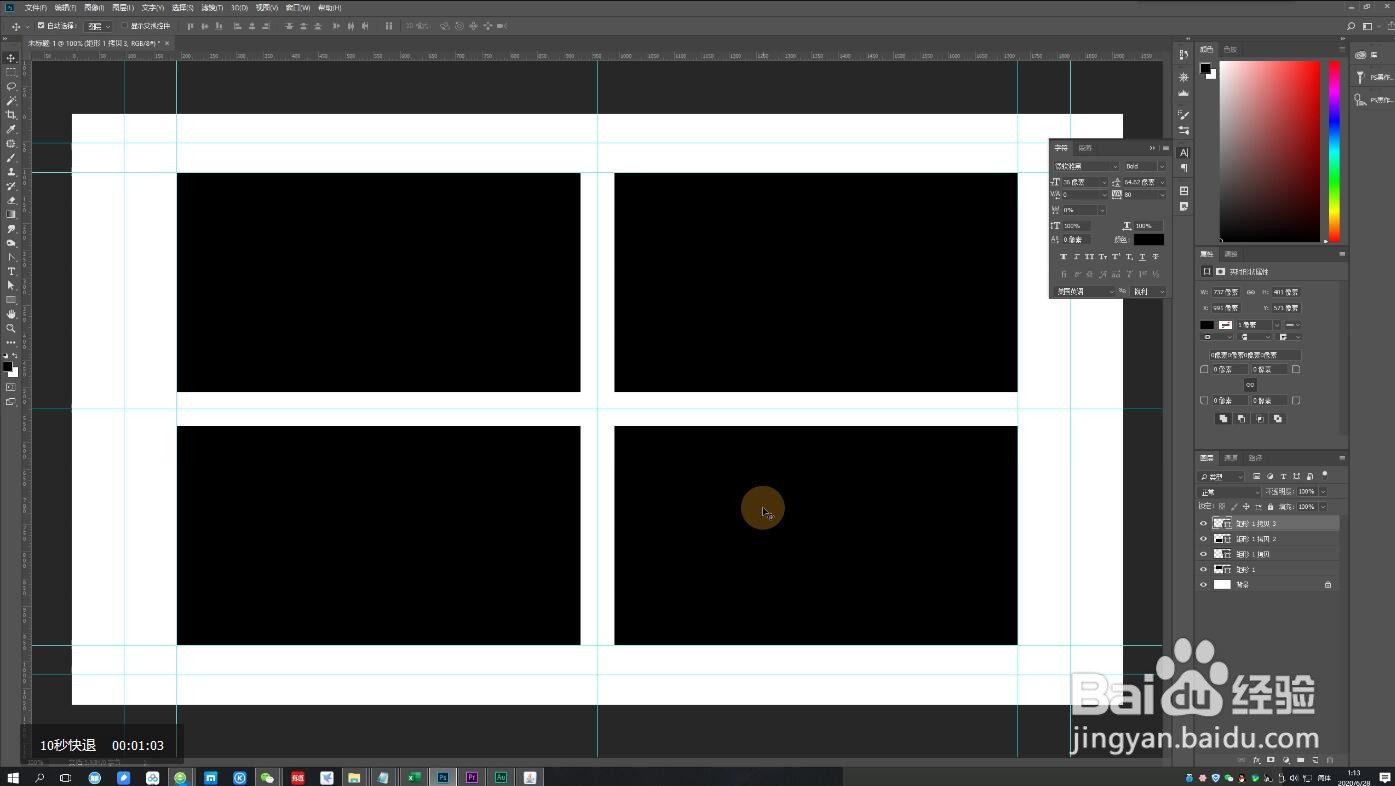This screenshot has width=1395, height=786.
Task: Toggle show transform controls checkbox
Action: 124,25
